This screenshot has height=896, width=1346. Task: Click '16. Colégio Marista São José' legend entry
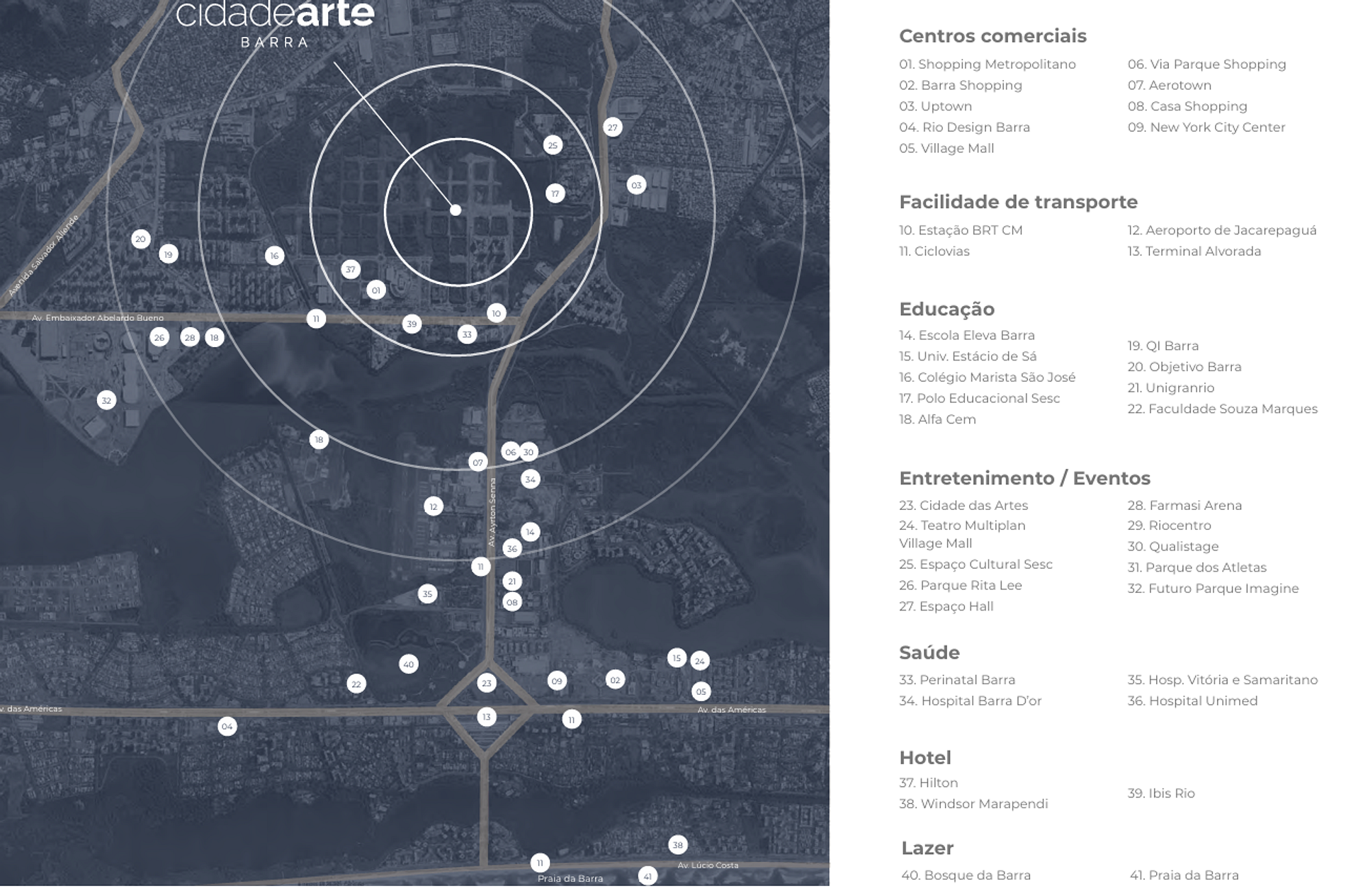987,377
